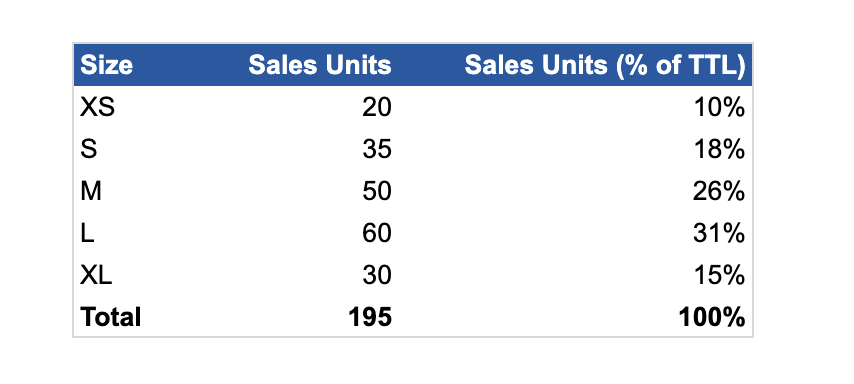Select the XL sales units value 30
Screen dimensions: 854x384
[x=377, y=276]
